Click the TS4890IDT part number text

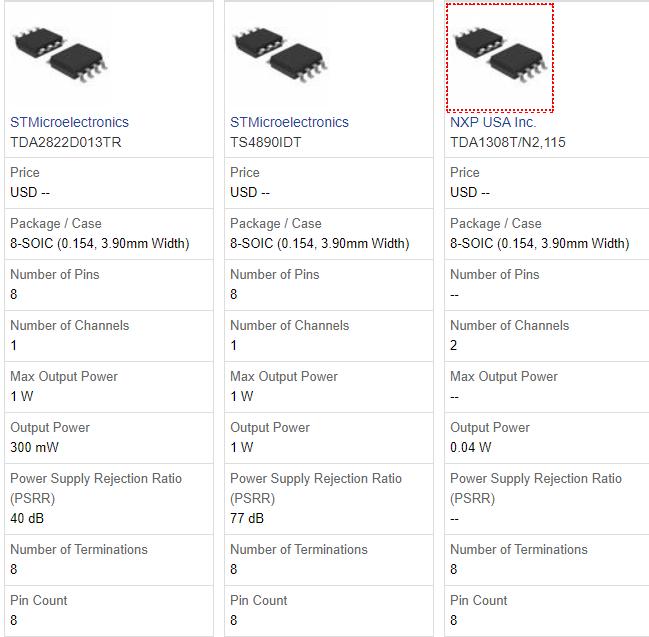click(265, 142)
